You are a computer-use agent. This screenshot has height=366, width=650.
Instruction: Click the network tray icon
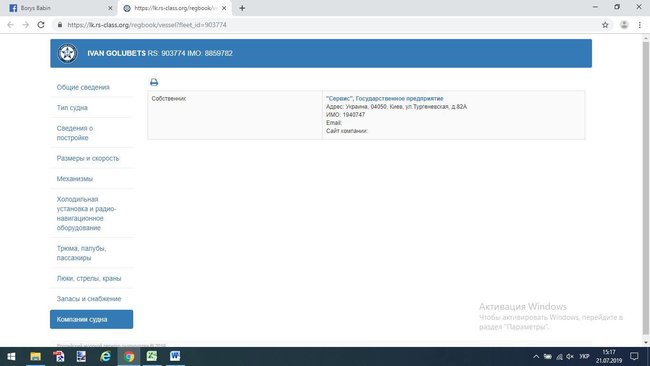pyautogui.click(x=559, y=356)
